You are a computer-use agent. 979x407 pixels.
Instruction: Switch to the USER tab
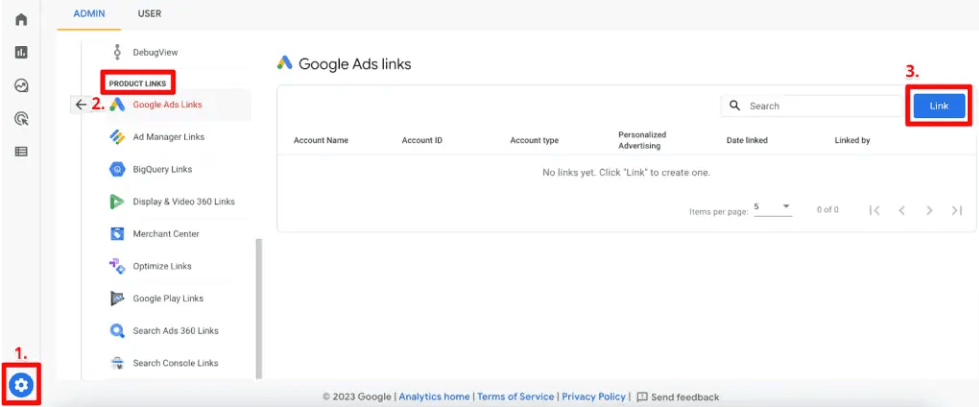pos(149,13)
